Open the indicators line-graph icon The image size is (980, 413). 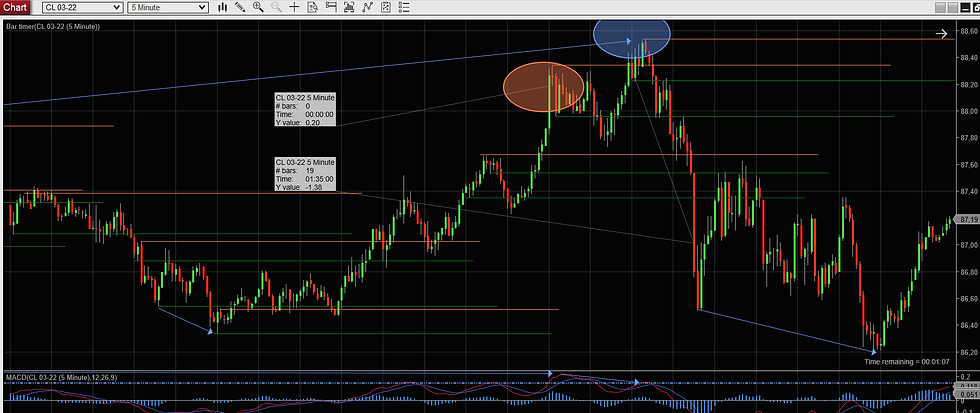click(368, 7)
